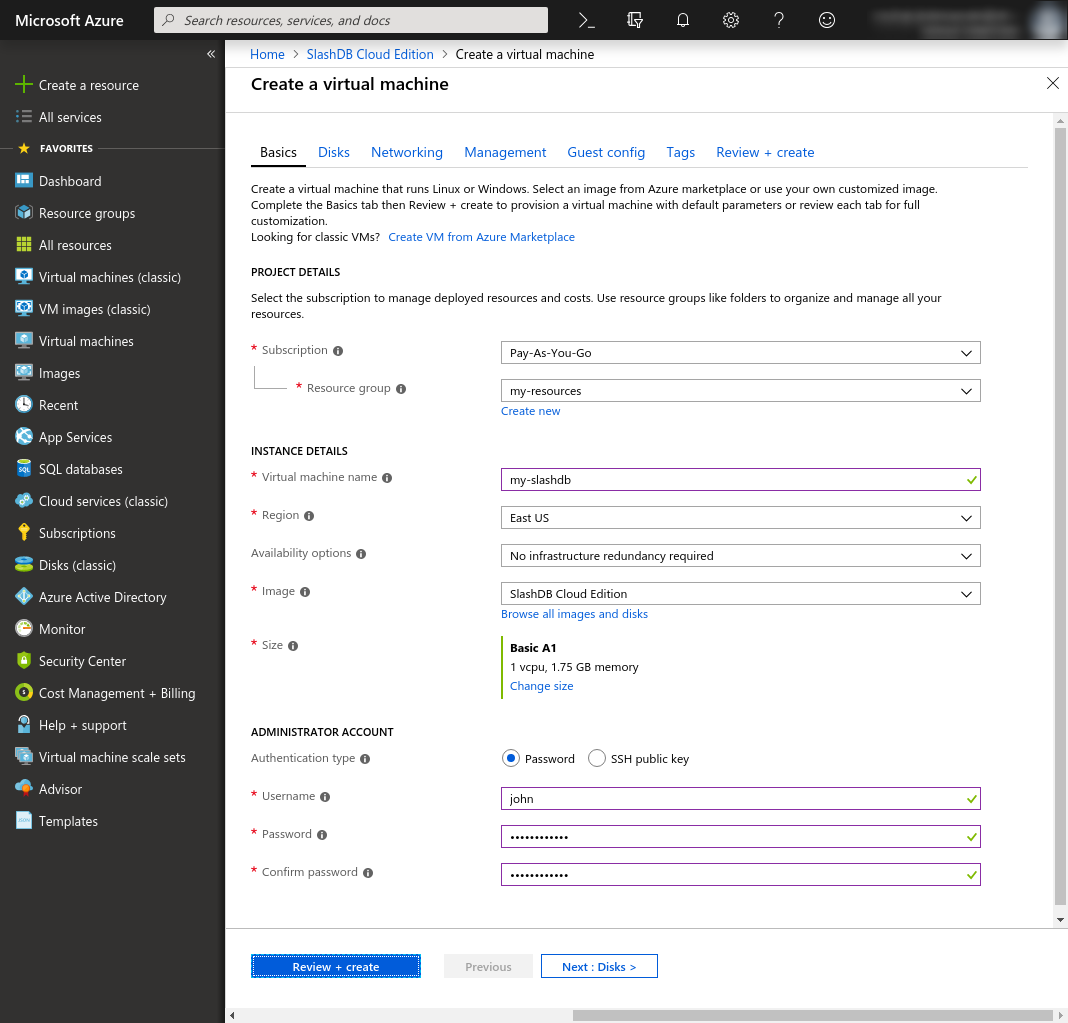Open the Guest config tab
The width and height of the screenshot is (1068, 1023).
tap(606, 152)
